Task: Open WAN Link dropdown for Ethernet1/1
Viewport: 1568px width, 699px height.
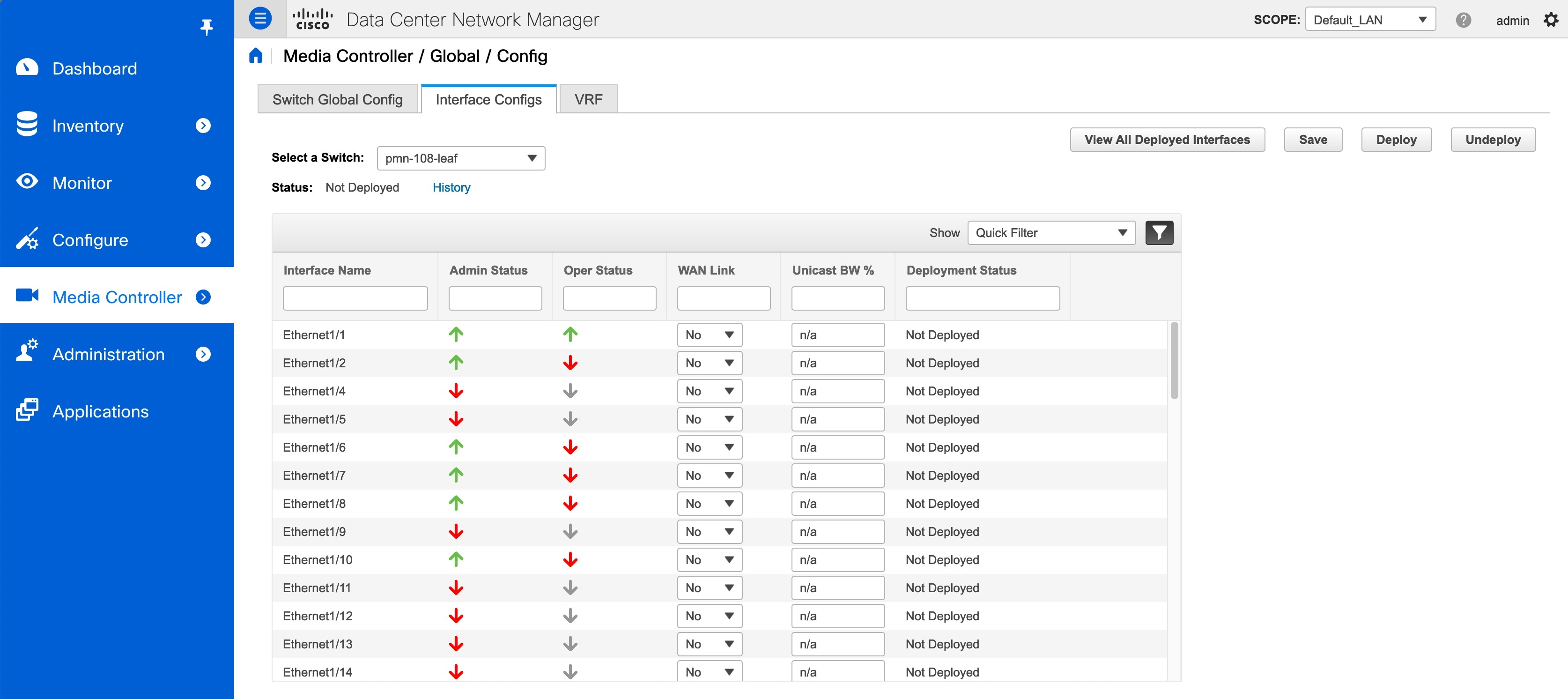Action: [710, 335]
